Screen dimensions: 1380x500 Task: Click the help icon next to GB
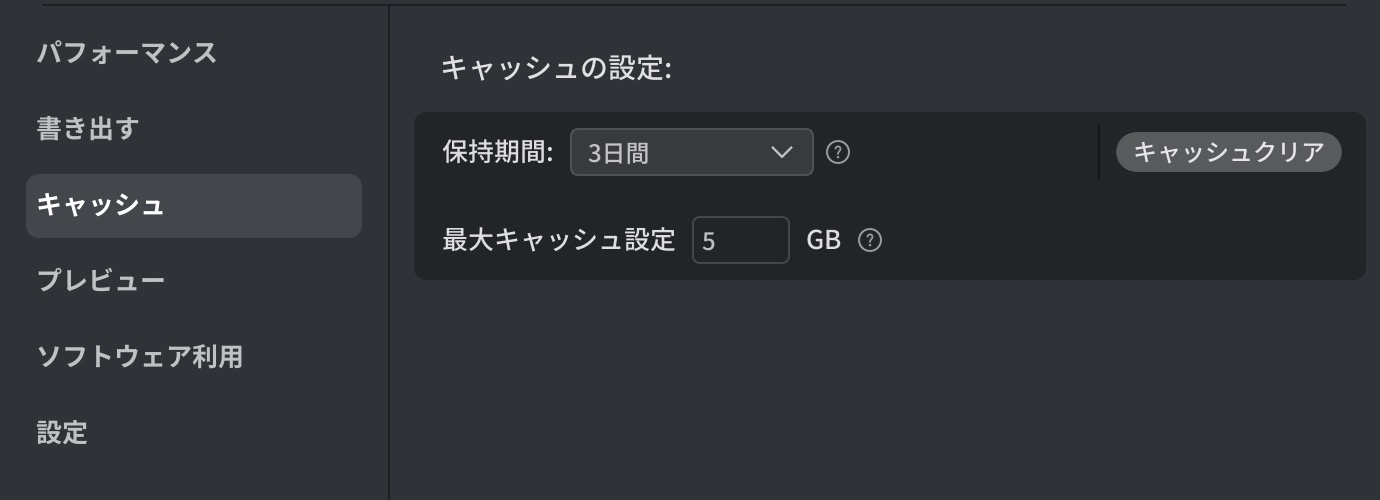[870, 240]
